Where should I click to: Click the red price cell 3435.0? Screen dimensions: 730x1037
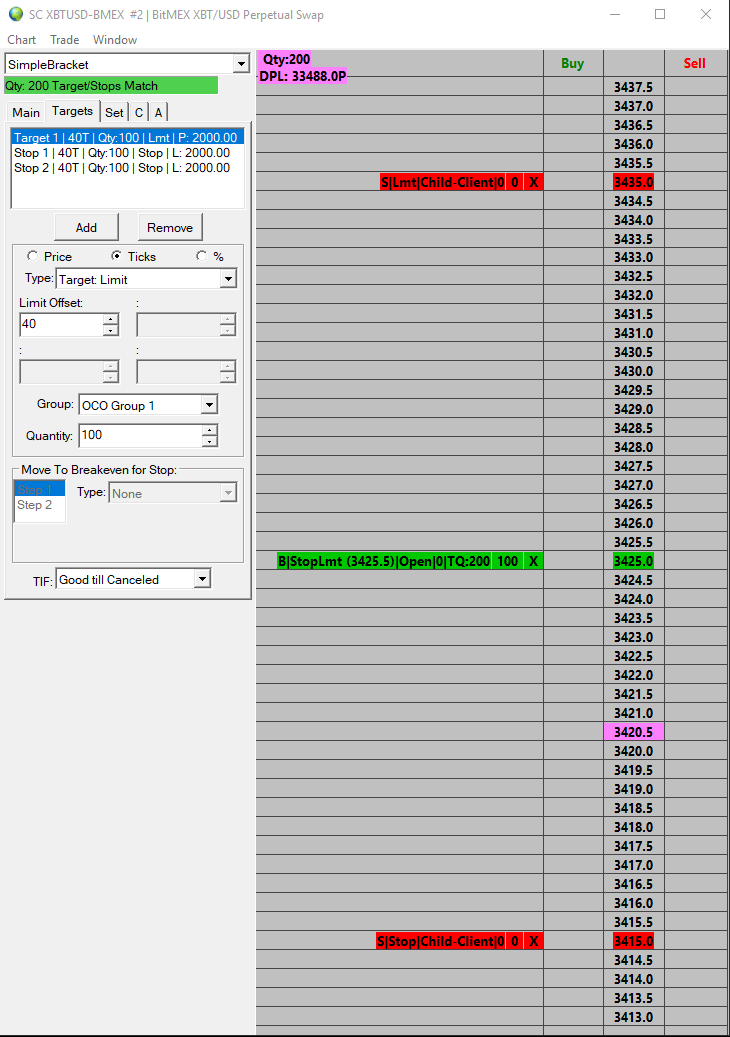633,183
